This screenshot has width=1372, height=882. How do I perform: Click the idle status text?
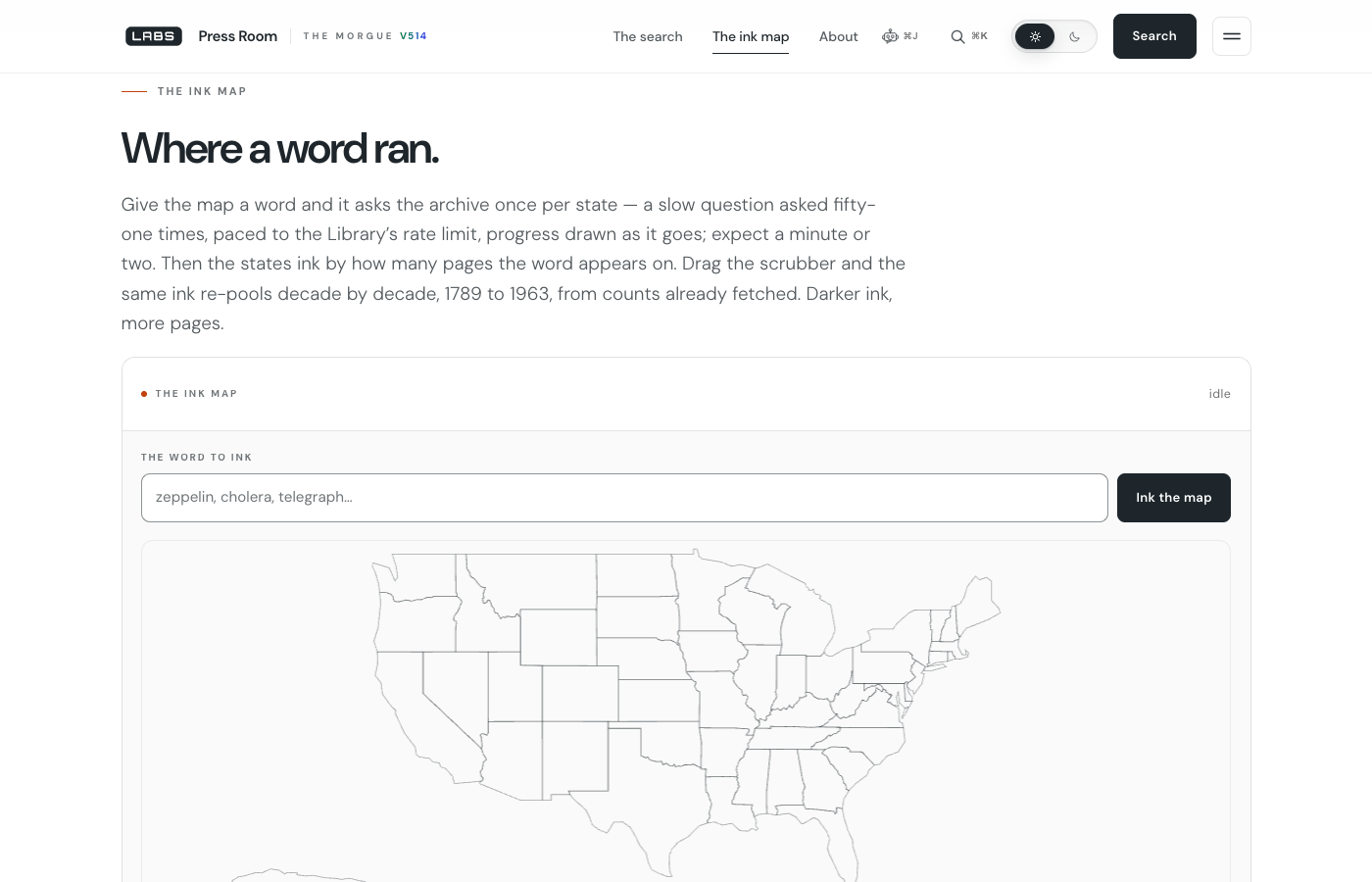[x=1219, y=394]
